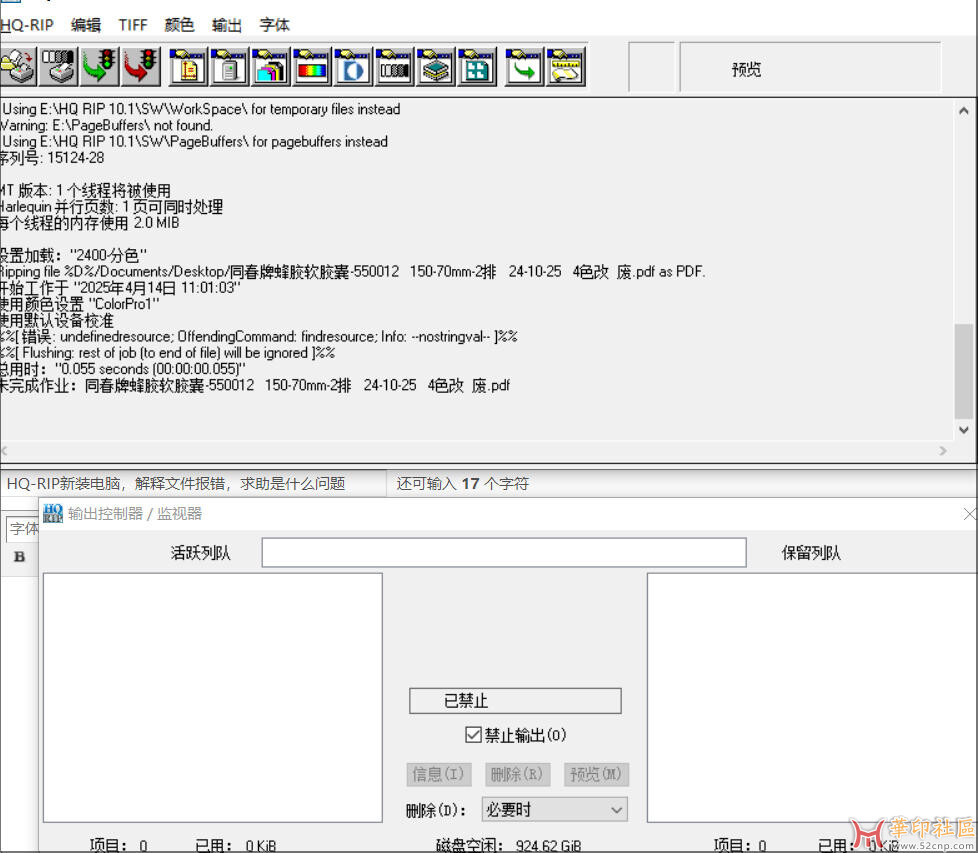Stop inputs with red arrow traffic light
This screenshot has height=853, width=978.
coord(142,65)
